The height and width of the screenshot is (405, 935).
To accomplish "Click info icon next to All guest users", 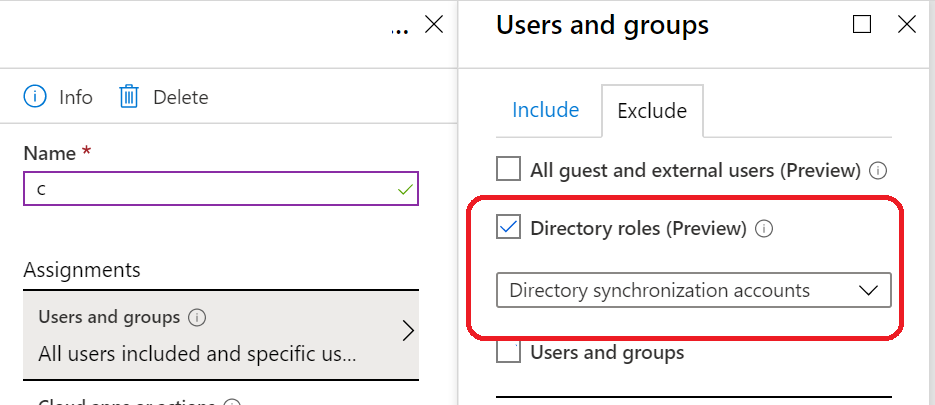I will click(878, 170).
